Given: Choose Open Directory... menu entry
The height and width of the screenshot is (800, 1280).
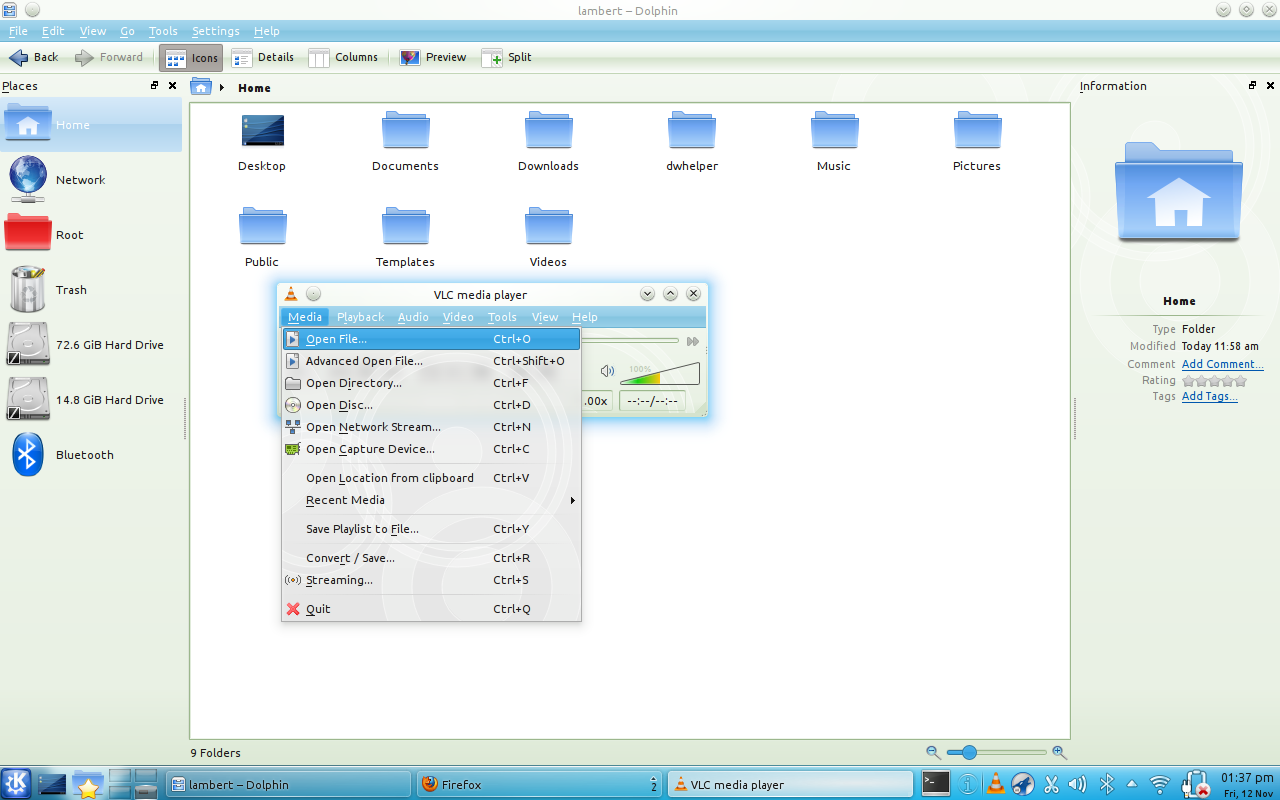Looking at the screenshot, I should click(x=431, y=383).
